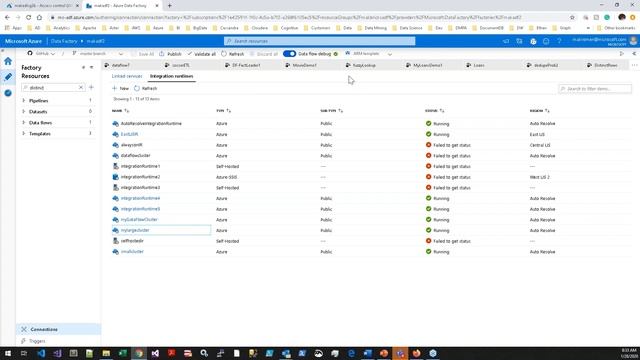The image size is (640, 360).
Task: Reload the page in Chrome
Action: tap(28, 17)
